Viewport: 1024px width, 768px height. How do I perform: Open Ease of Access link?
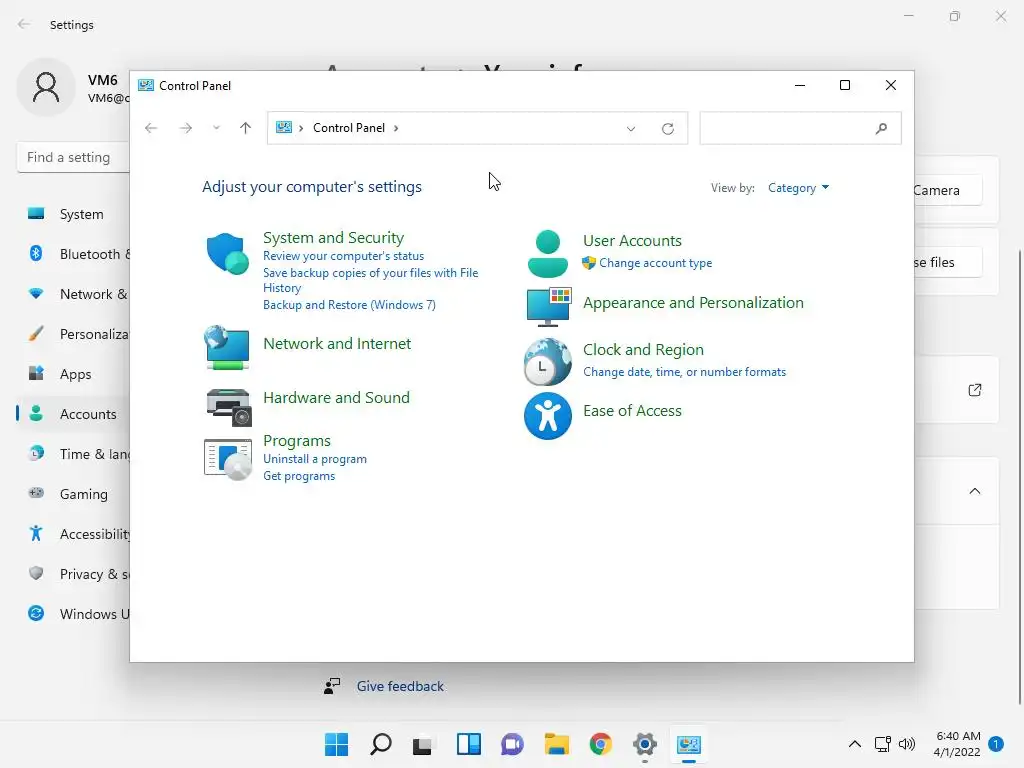pos(632,411)
